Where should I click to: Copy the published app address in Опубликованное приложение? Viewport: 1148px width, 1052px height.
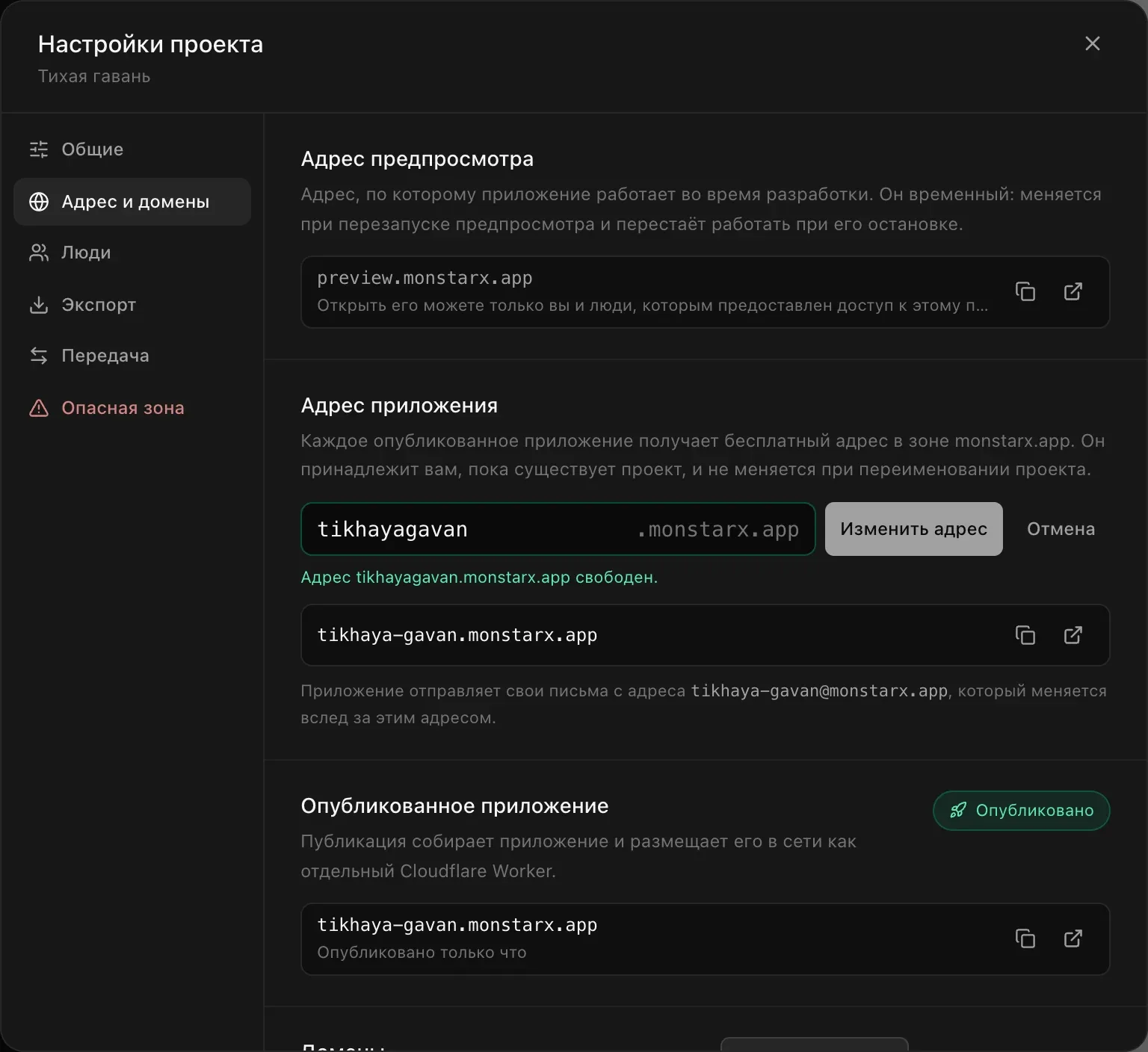click(1025, 938)
